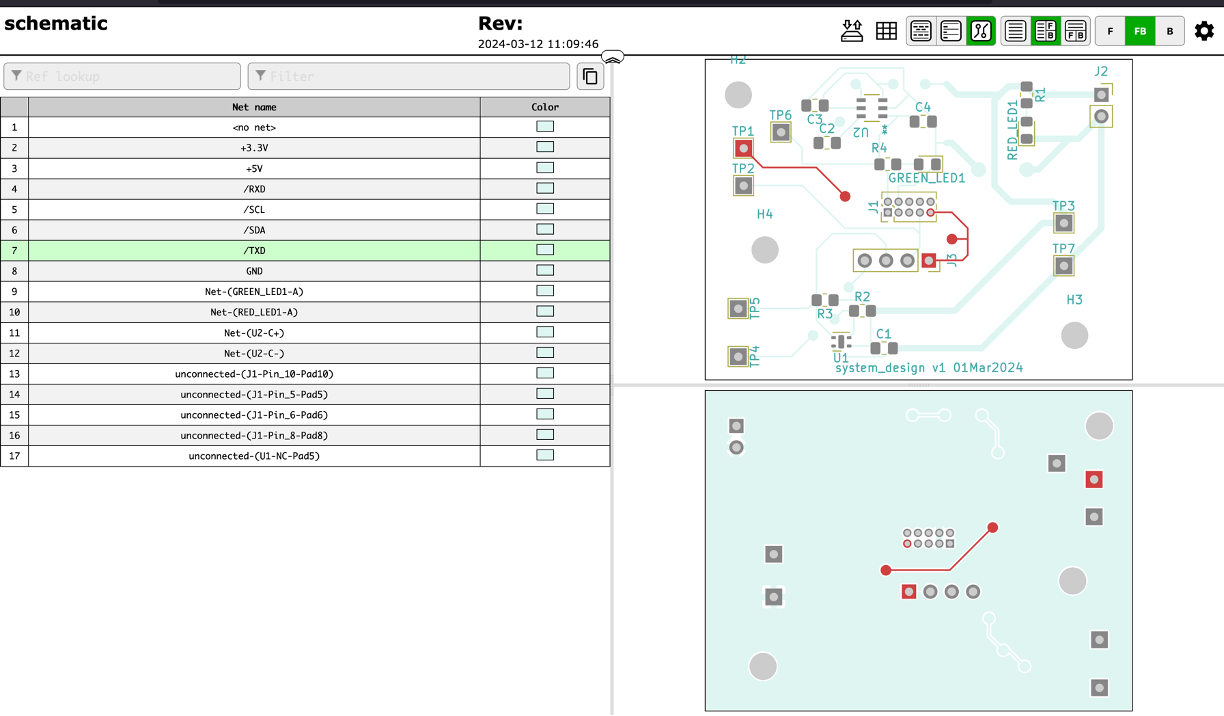Screen dimensions: 1224x716
Task: Select the GND net row
Action: tap(254, 271)
